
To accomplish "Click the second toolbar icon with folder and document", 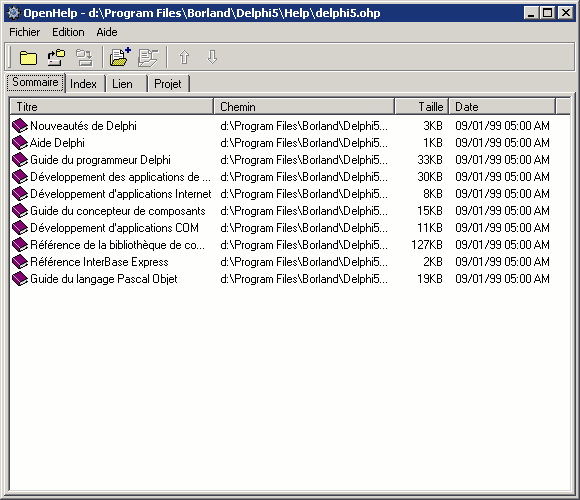I will (x=56, y=58).
